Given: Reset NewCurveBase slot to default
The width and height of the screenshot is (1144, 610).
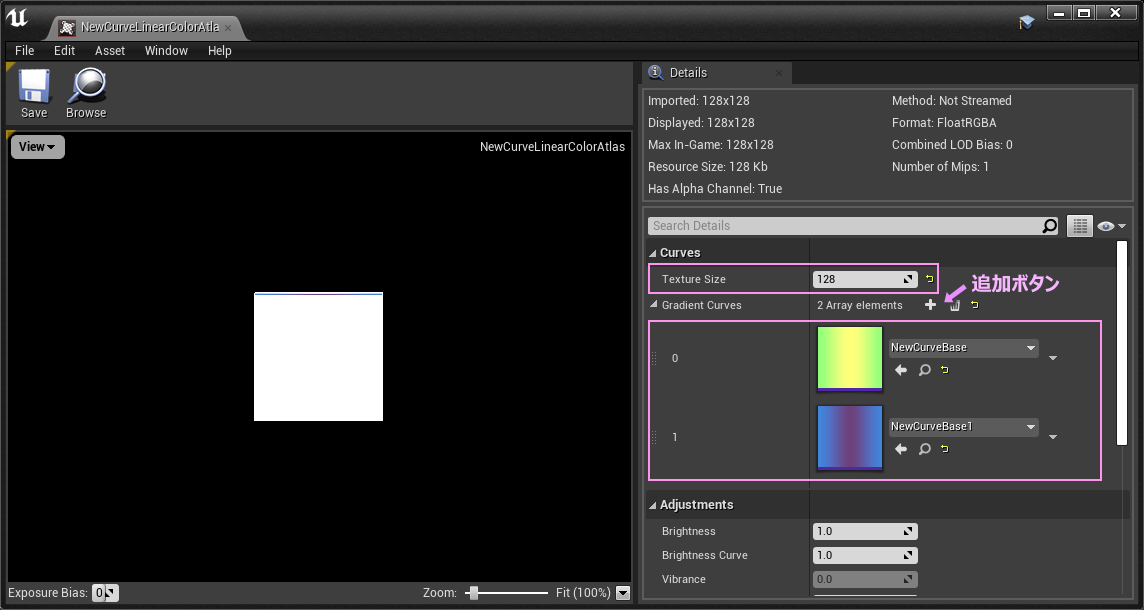Looking at the screenshot, I should tap(945, 370).
